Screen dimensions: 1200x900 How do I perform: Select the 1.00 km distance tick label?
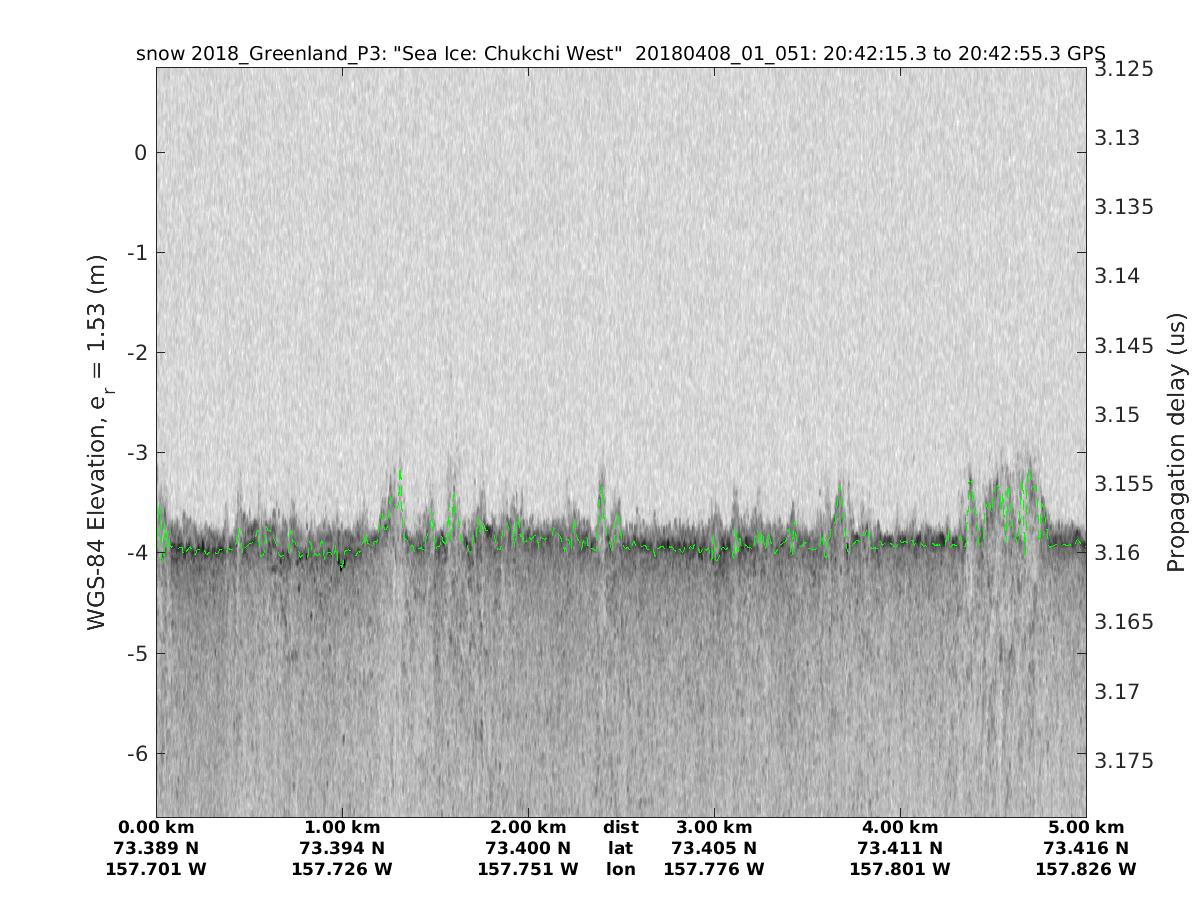pyautogui.click(x=342, y=828)
